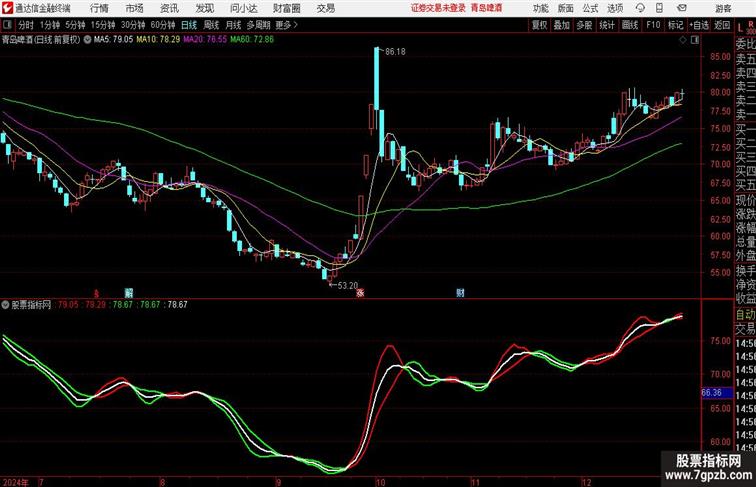Click the 53.20 low price label
The width and height of the screenshot is (756, 487).
348,285
